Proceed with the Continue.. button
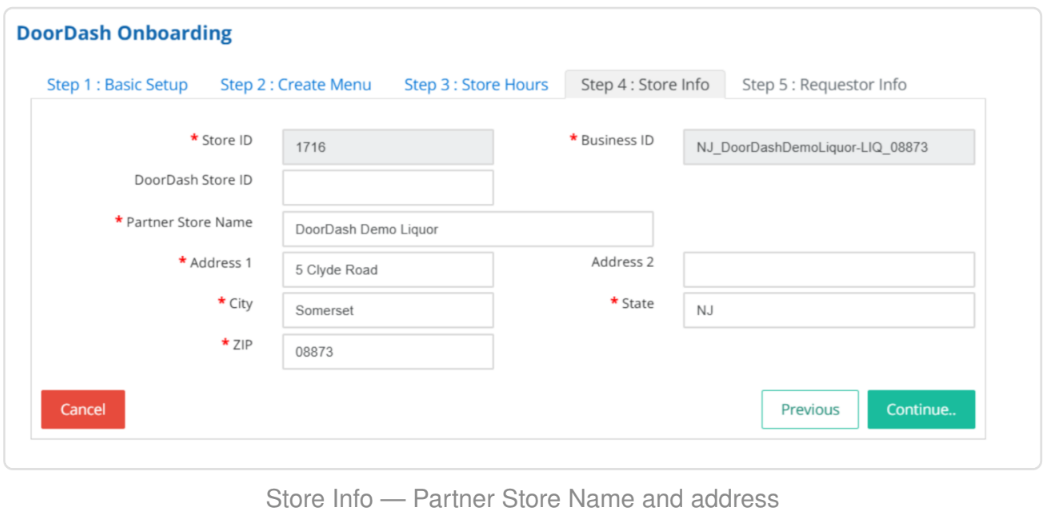This screenshot has height=516, width=1047. click(921, 409)
